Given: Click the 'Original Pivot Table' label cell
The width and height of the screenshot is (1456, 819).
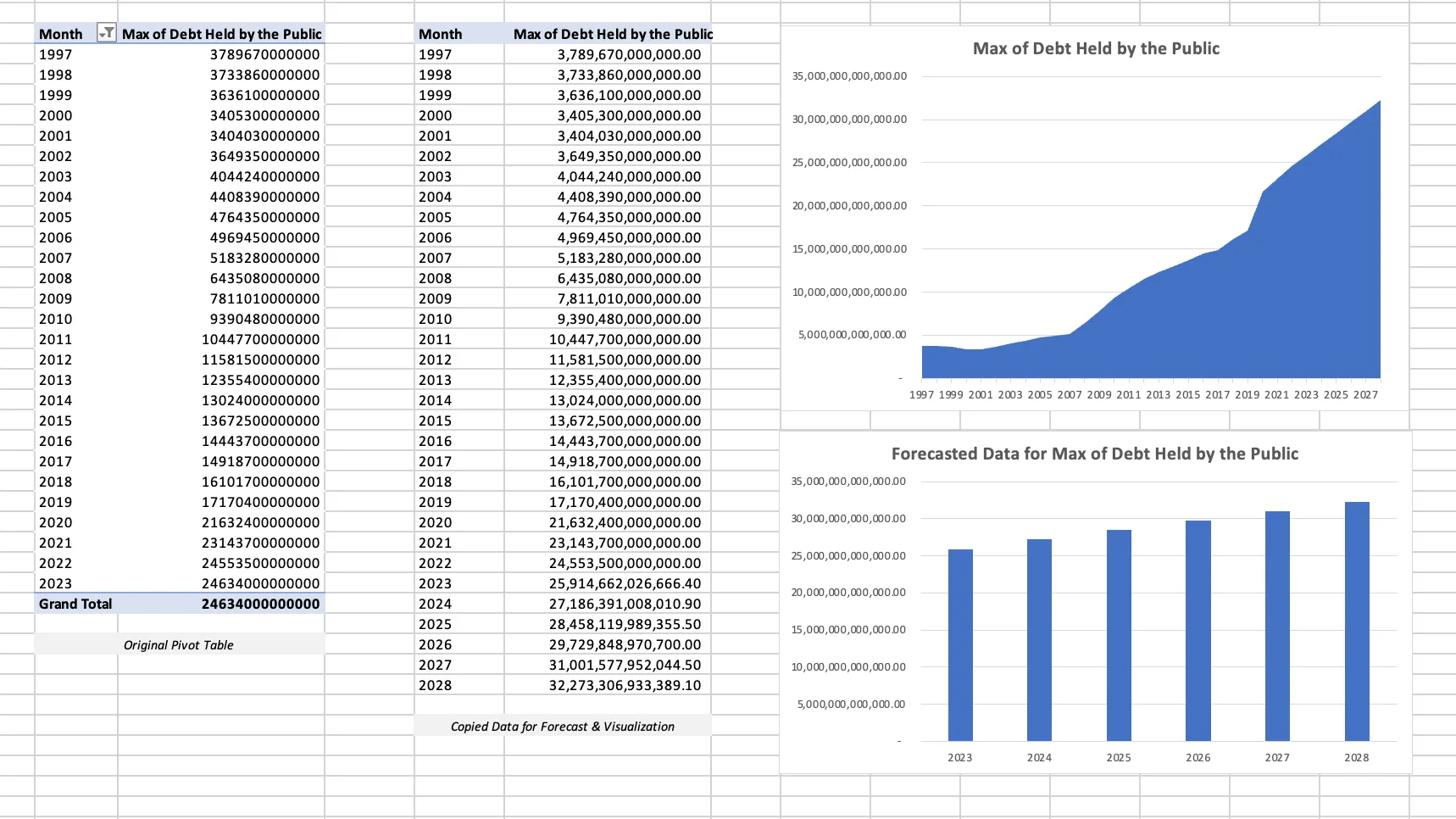Looking at the screenshot, I should 179,644.
